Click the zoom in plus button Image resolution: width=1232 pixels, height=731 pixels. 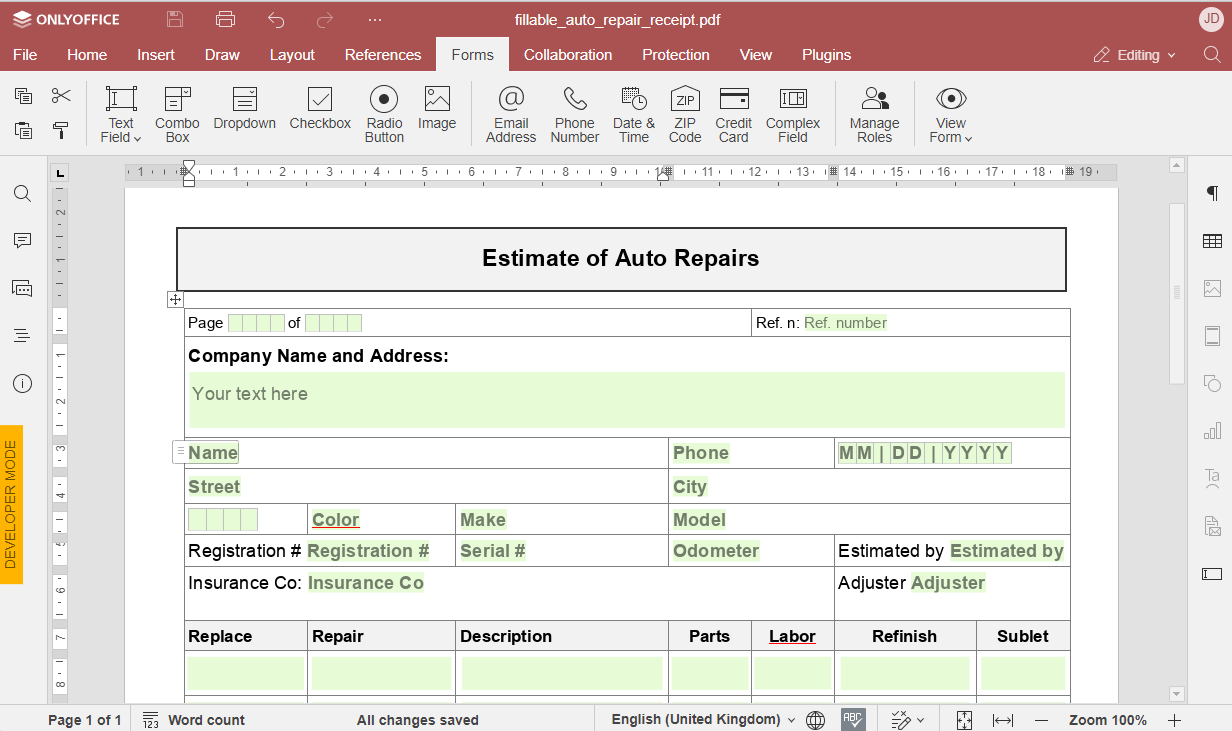click(x=1174, y=719)
